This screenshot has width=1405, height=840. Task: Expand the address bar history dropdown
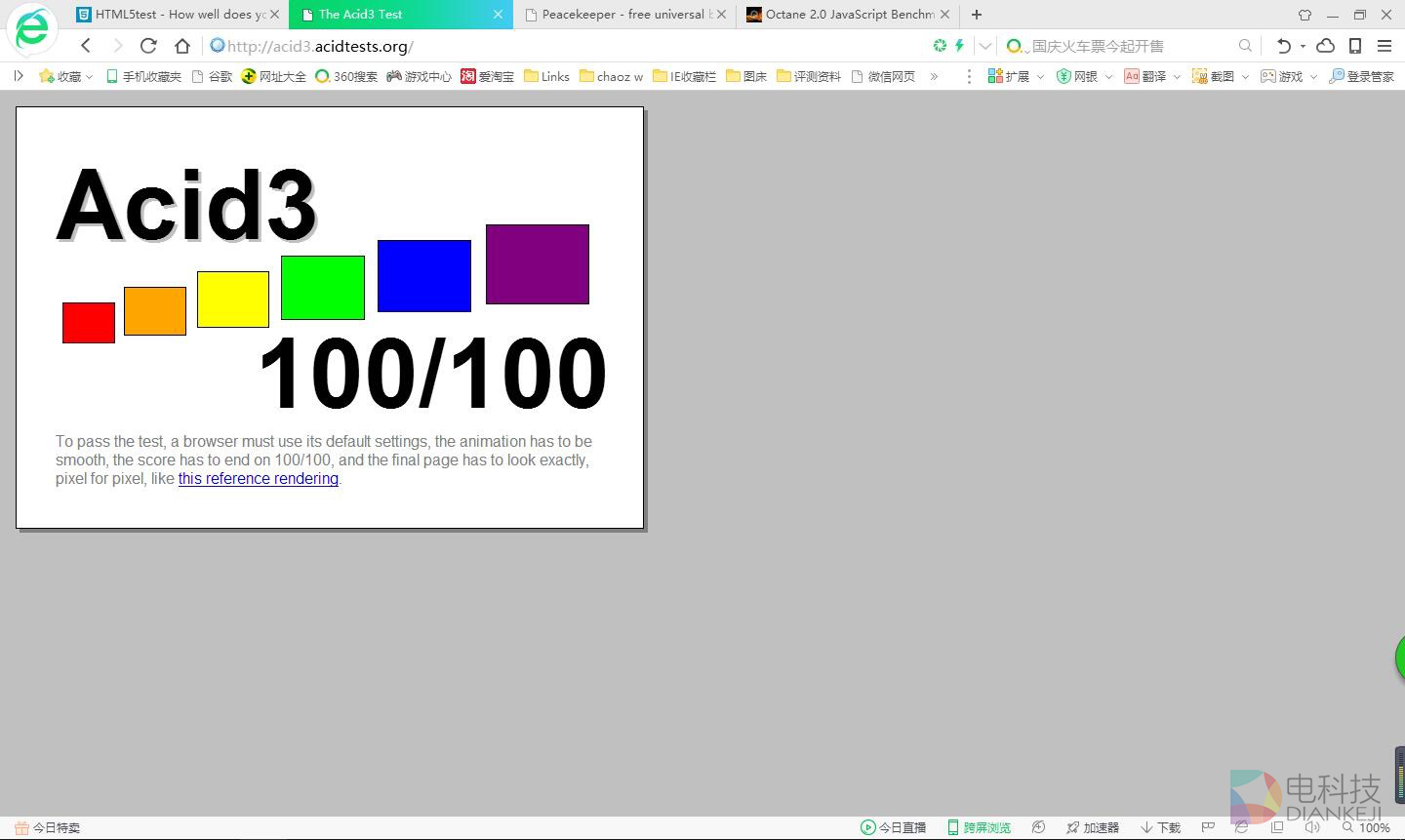(985, 46)
